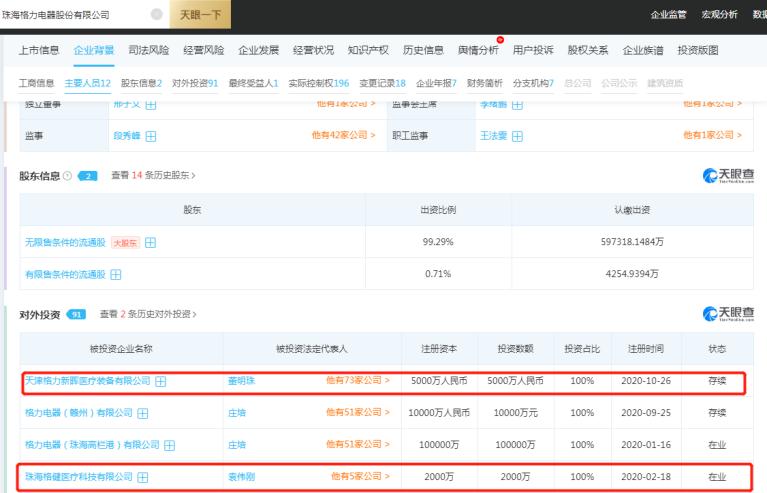Screen dimensions: 767x493
Task: Clear the search box with the round X button
Action: click(x=157, y=14)
